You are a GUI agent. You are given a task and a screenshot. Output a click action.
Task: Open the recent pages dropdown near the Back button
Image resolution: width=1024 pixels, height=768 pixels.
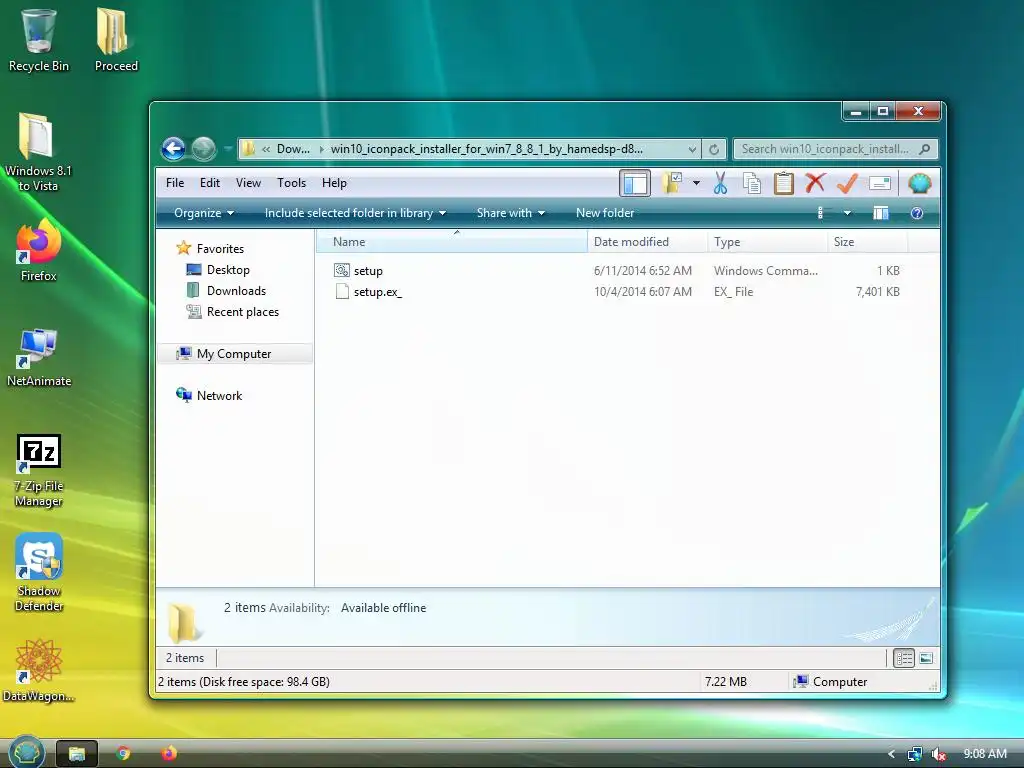tap(228, 149)
